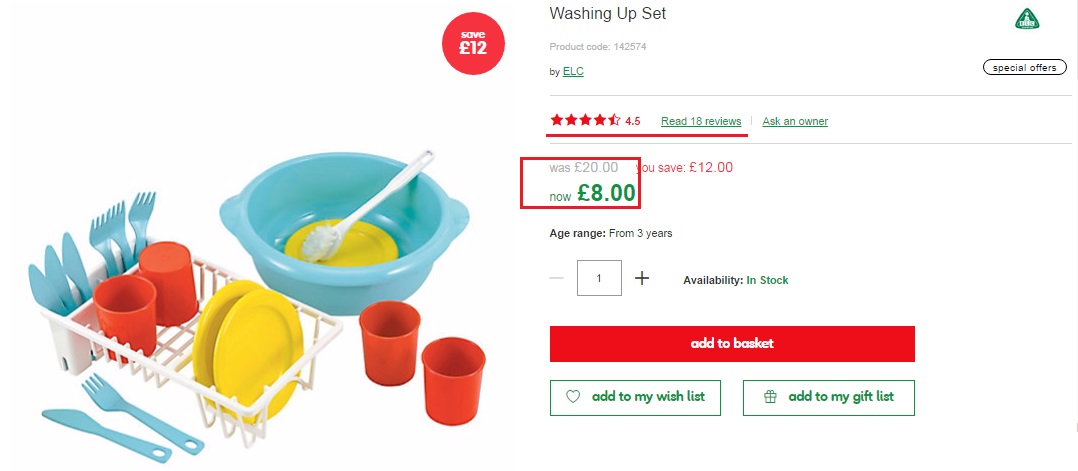
Task: Decrease quantity with the minus button
Action: (557, 278)
